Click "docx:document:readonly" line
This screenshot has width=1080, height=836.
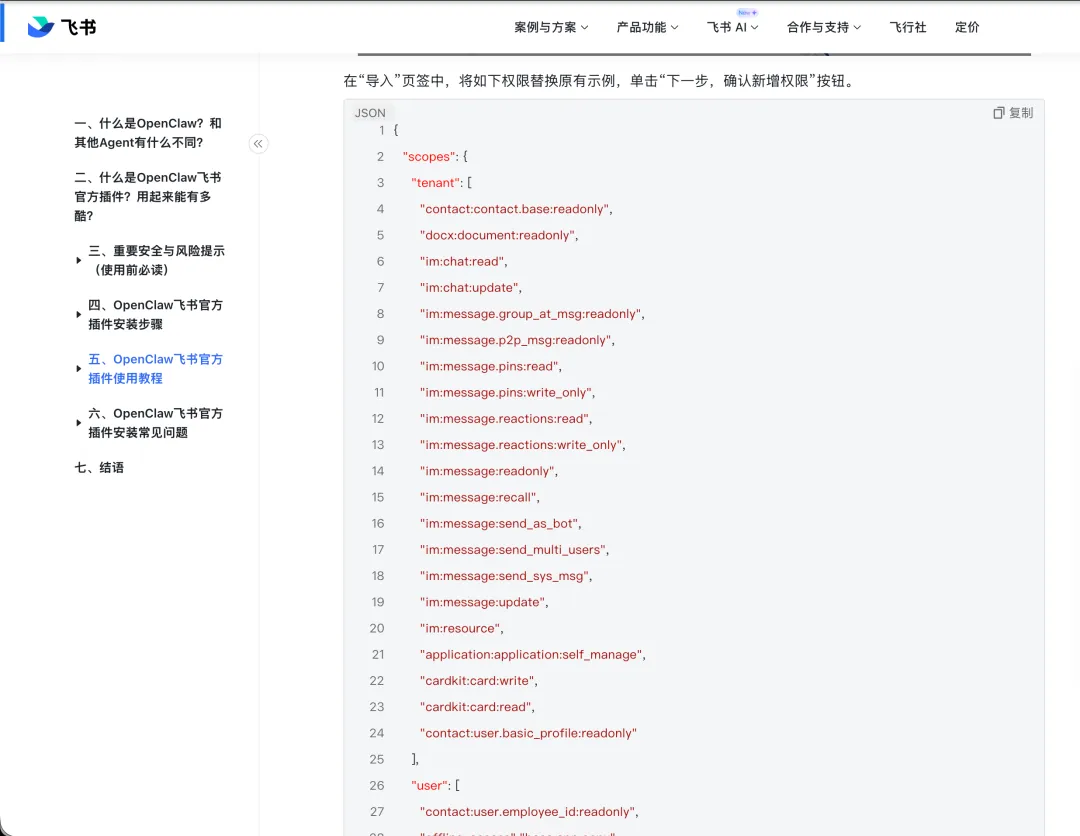click(499, 235)
